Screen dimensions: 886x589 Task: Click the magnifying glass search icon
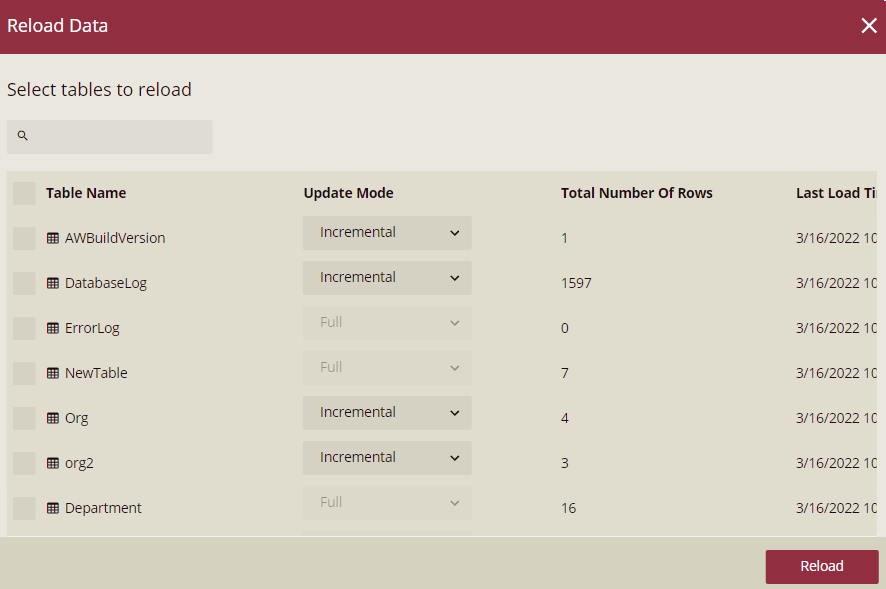click(22, 135)
